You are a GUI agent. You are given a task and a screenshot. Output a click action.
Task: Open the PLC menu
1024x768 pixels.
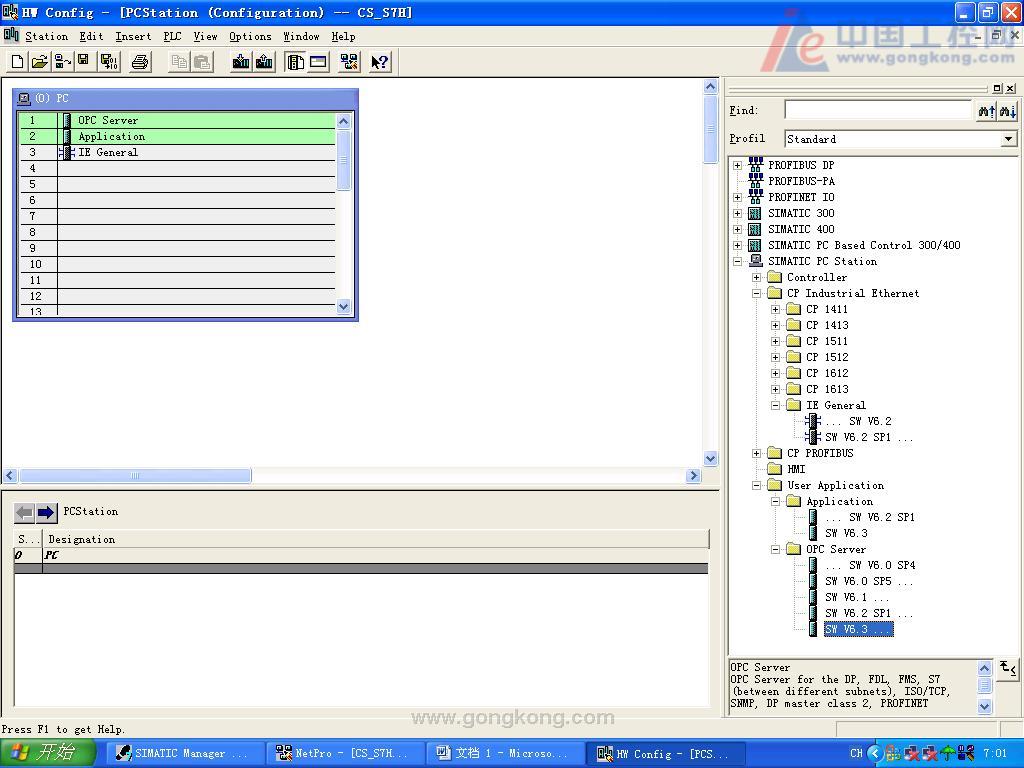click(172, 37)
